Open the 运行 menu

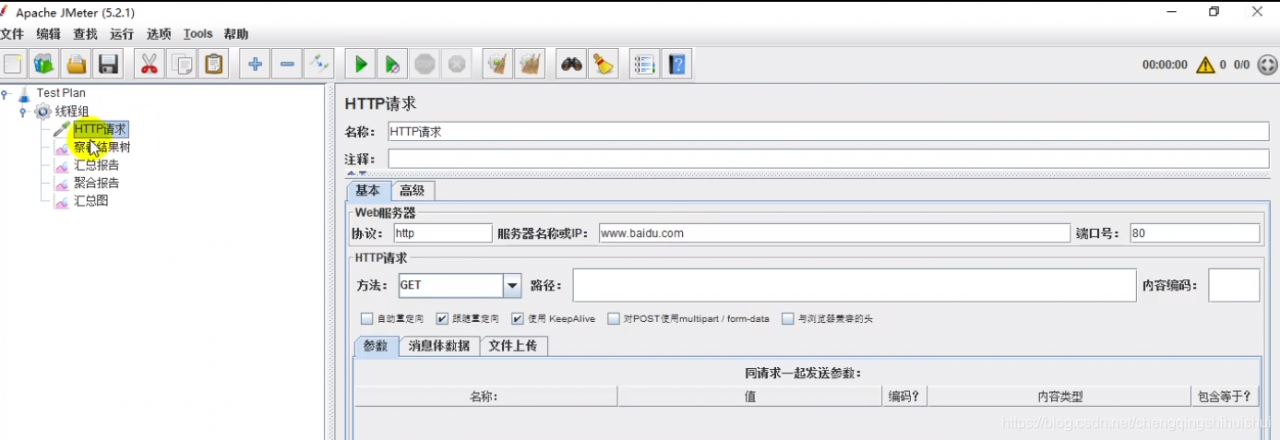(x=122, y=34)
